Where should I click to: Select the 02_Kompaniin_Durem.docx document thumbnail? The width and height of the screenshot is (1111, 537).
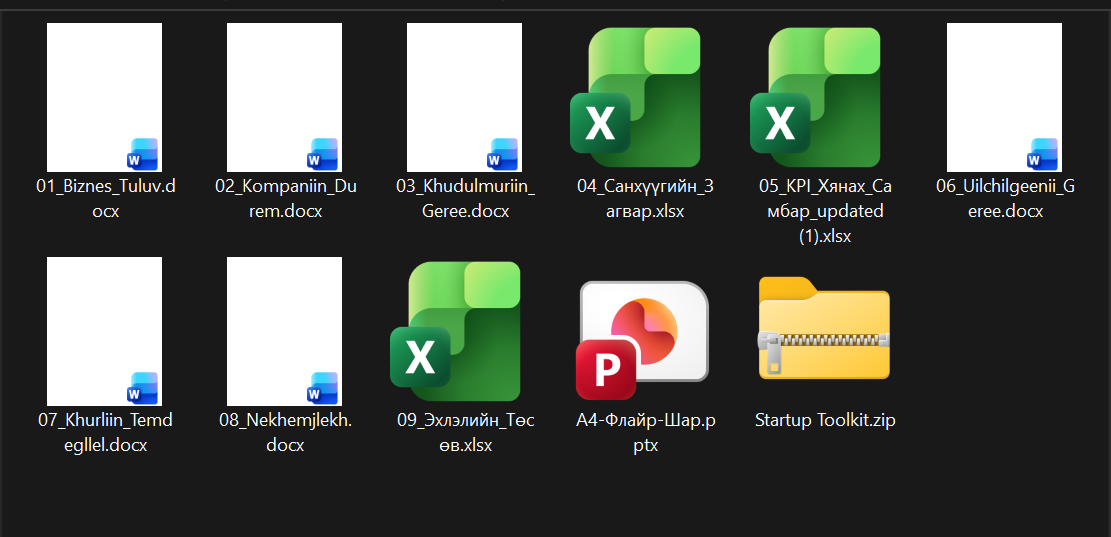[x=284, y=98]
